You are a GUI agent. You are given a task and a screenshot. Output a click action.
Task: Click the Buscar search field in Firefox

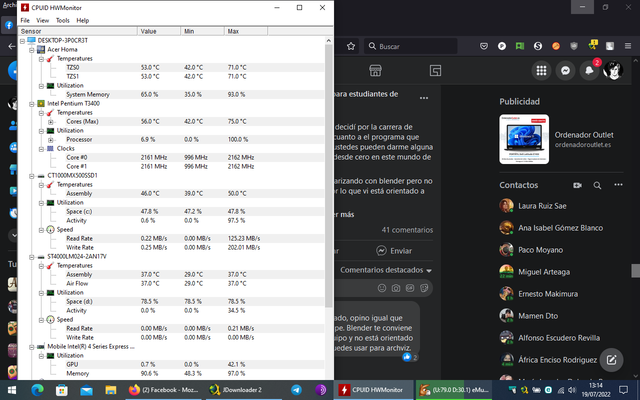pyautogui.click(x=410, y=46)
